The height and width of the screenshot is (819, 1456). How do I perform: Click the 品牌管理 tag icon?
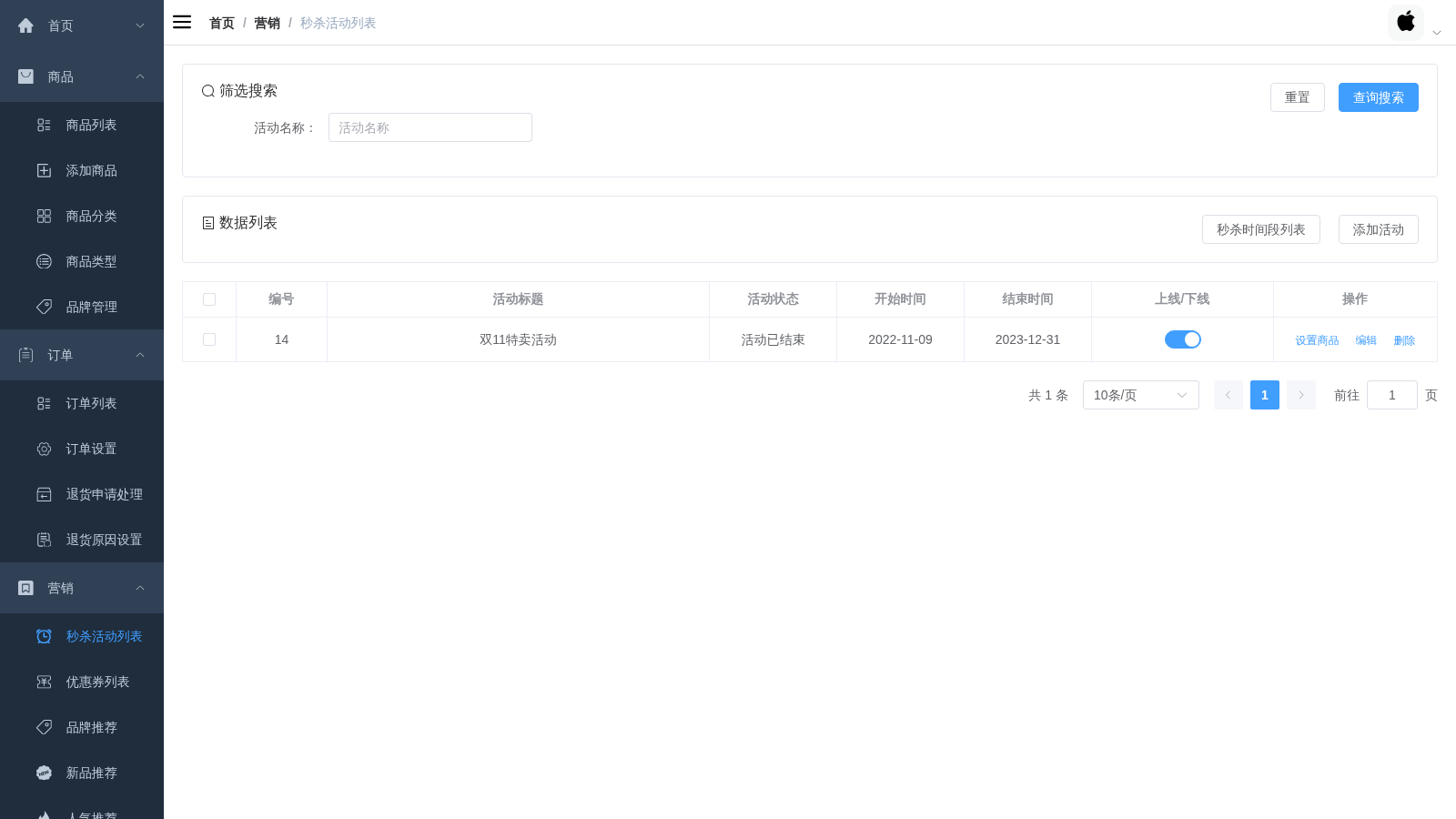[44, 307]
